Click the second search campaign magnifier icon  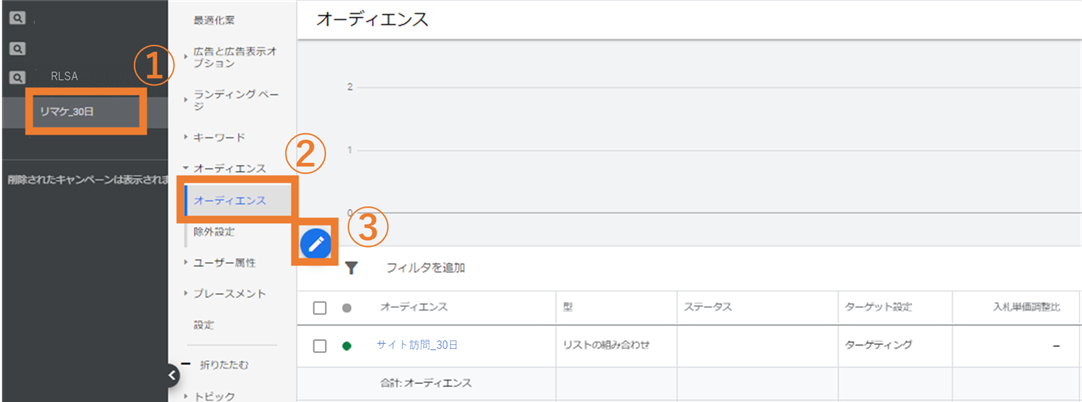pos(17,48)
